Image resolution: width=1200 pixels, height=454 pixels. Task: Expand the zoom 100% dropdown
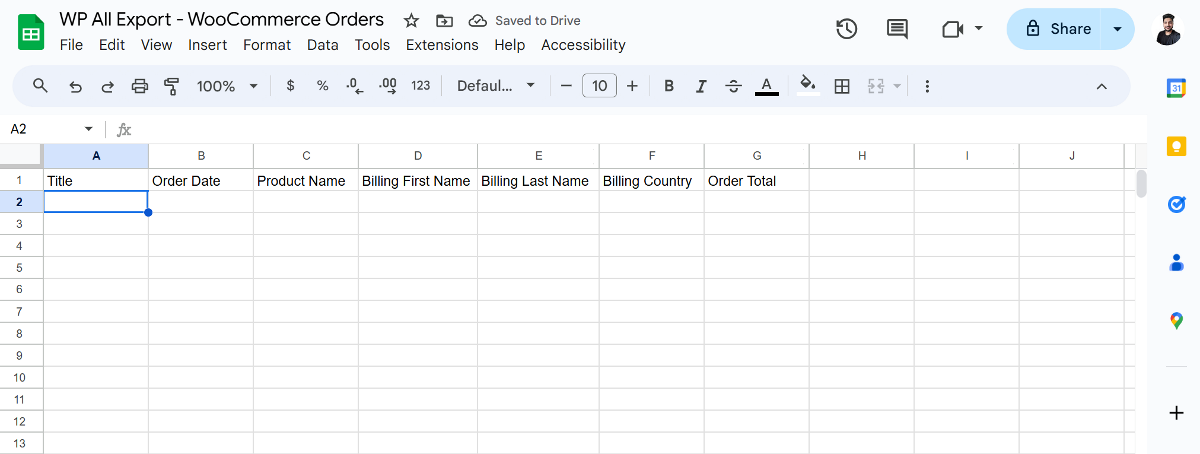click(x=228, y=86)
